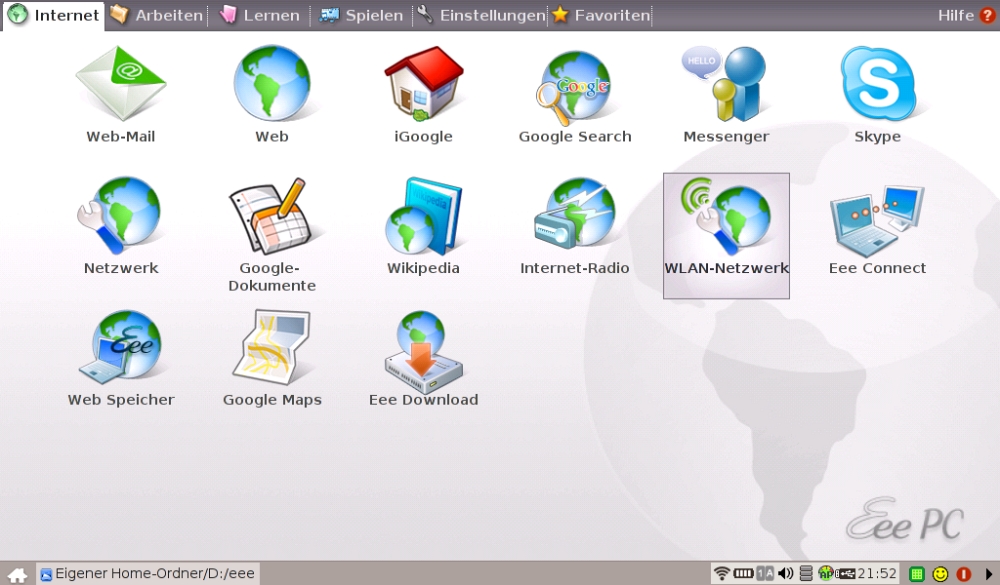1000x585 pixels.
Task: Launch Skype
Action: [878, 84]
